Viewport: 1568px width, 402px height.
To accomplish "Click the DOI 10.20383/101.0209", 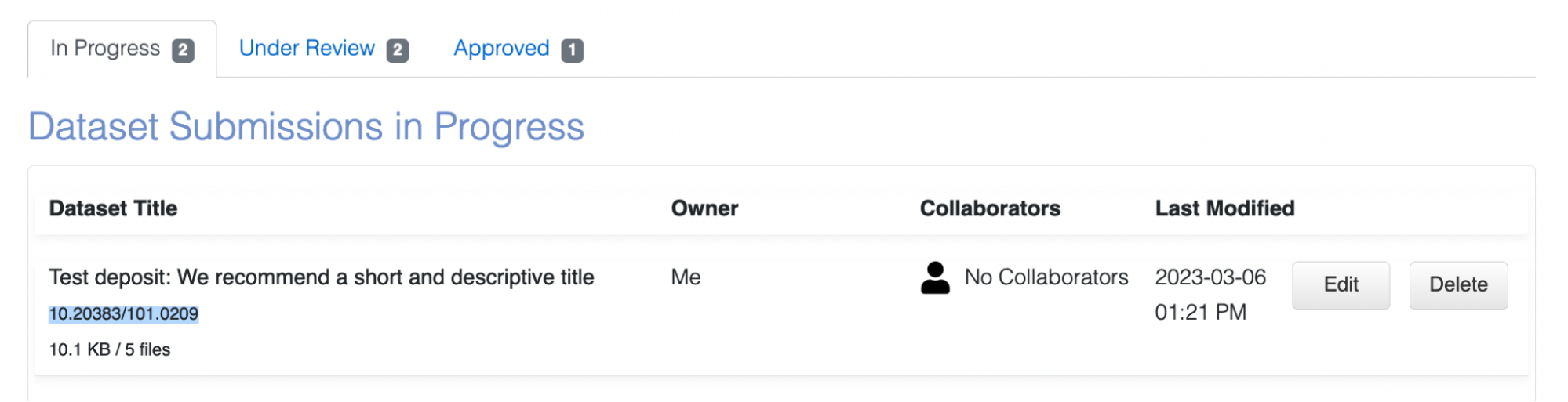I will click(x=124, y=314).
